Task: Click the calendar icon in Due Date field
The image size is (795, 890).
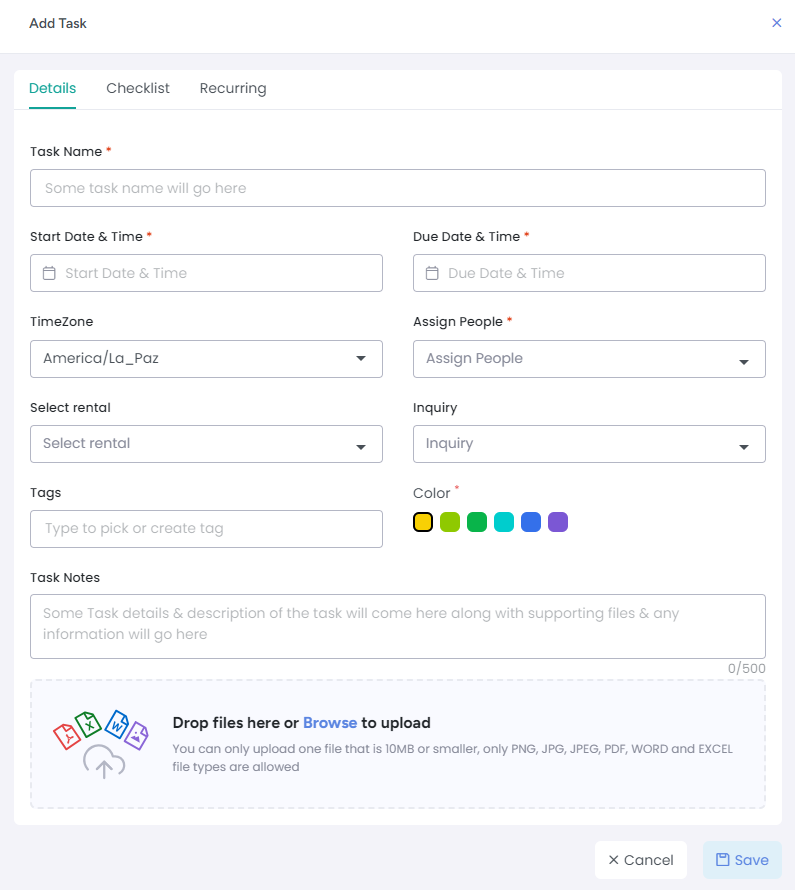Action: click(432, 273)
